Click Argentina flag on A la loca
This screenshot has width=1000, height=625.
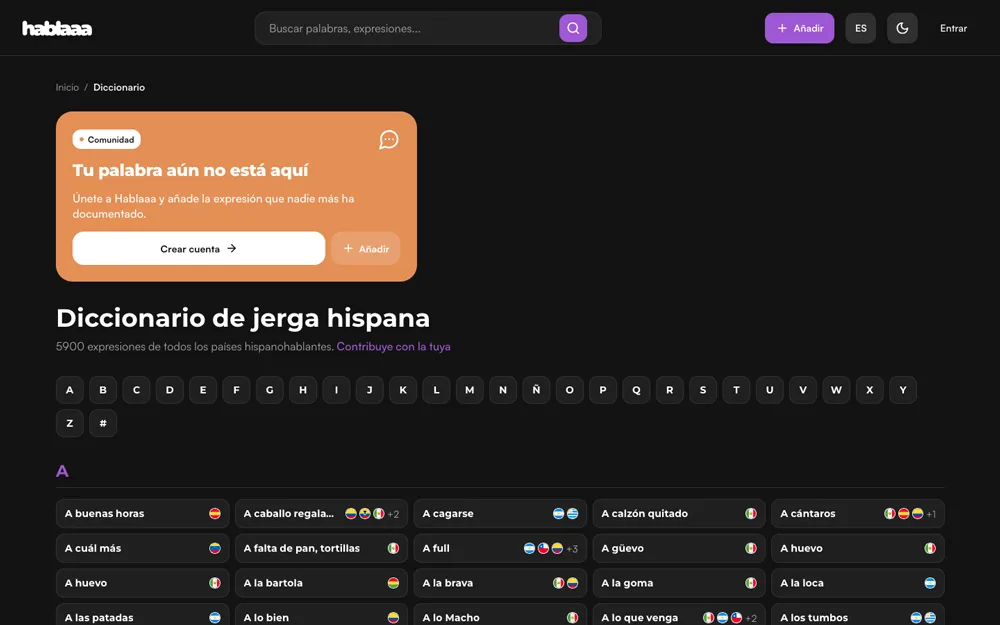click(x=930, y=583)
